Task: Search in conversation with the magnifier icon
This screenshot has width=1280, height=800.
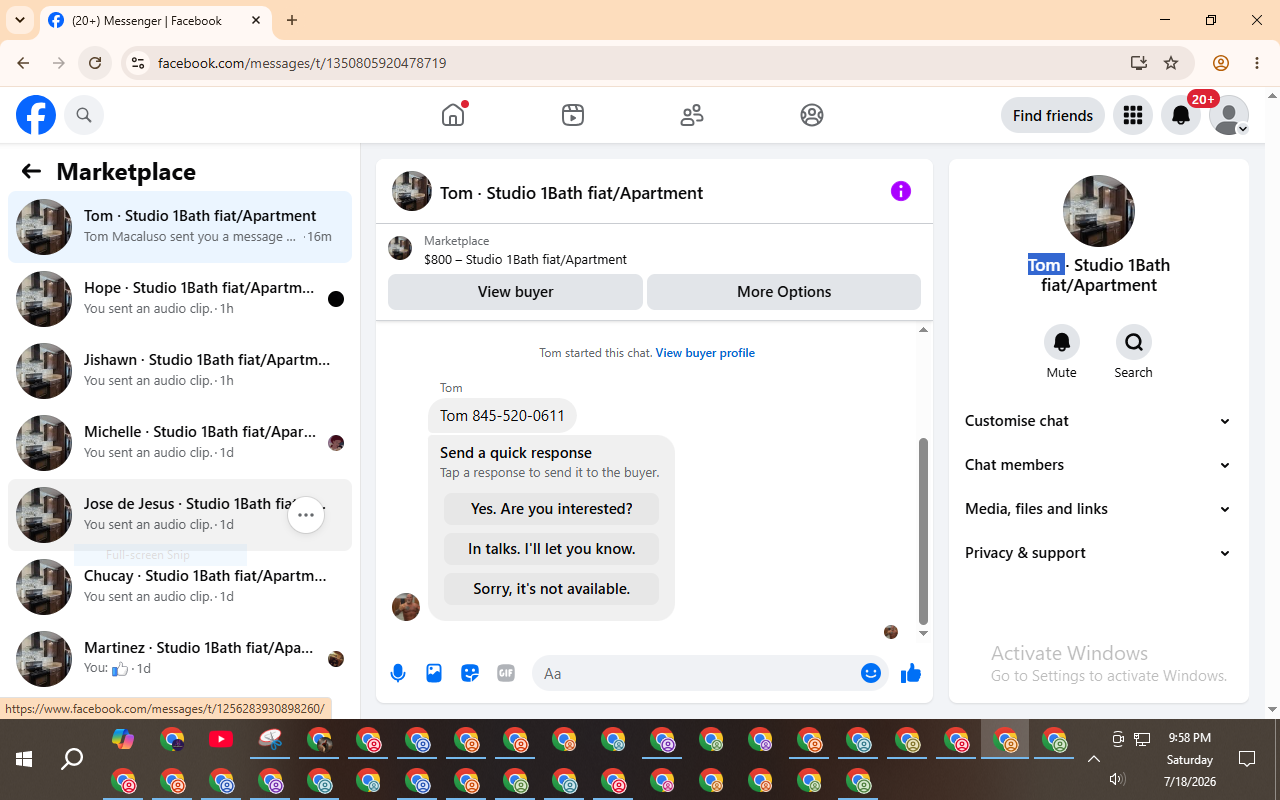Action: pos(1134,342)
